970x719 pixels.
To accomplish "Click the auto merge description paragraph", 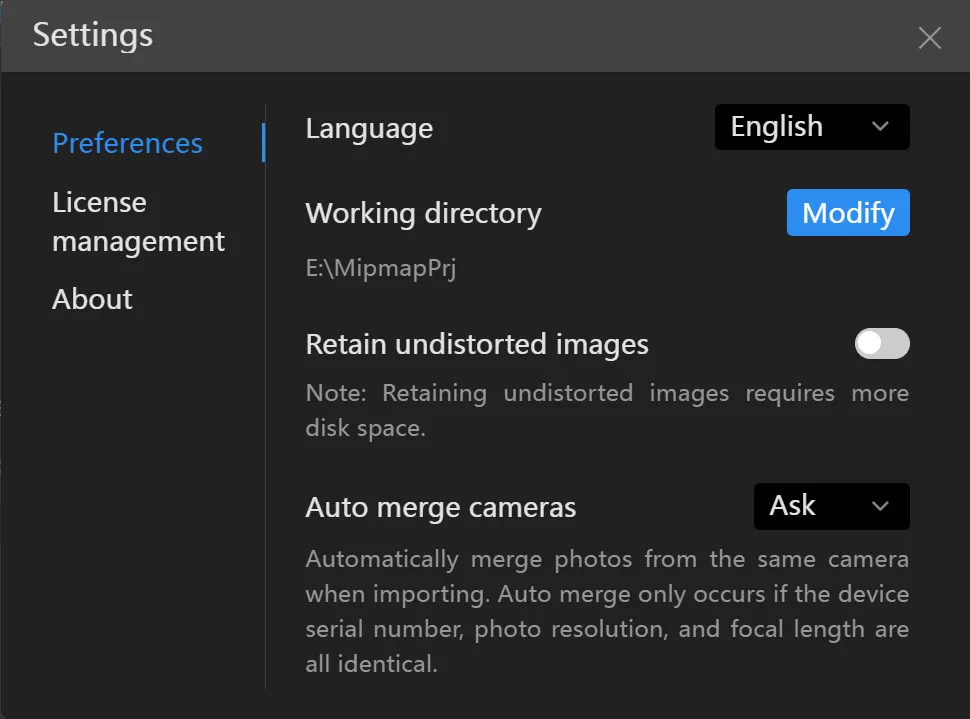I will coord(606,610).
